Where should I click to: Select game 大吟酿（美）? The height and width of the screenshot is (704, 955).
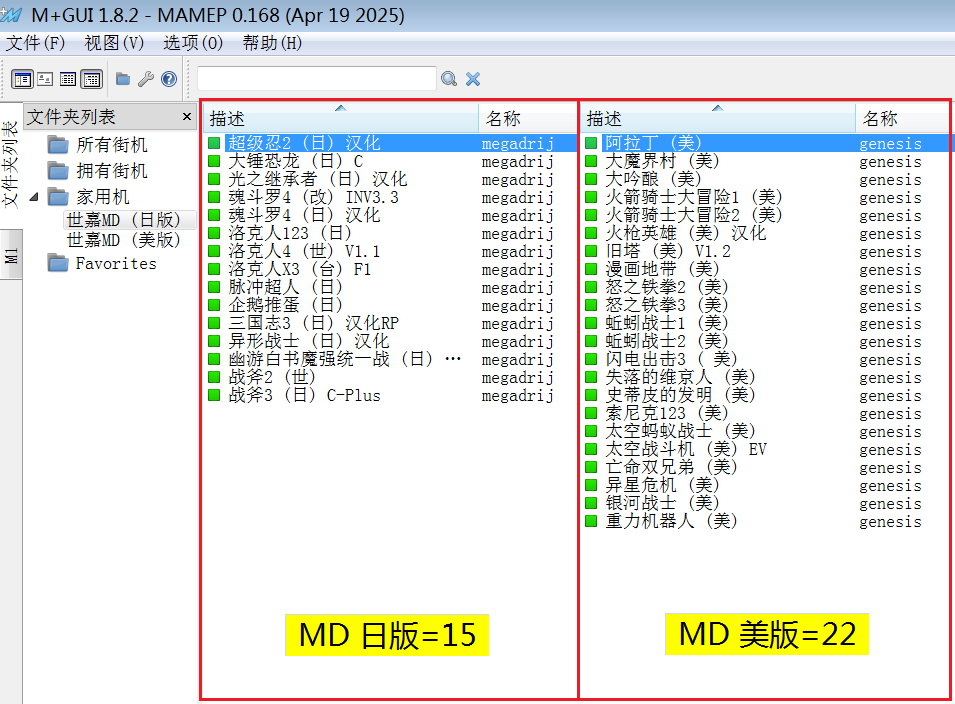click(654, 179)
